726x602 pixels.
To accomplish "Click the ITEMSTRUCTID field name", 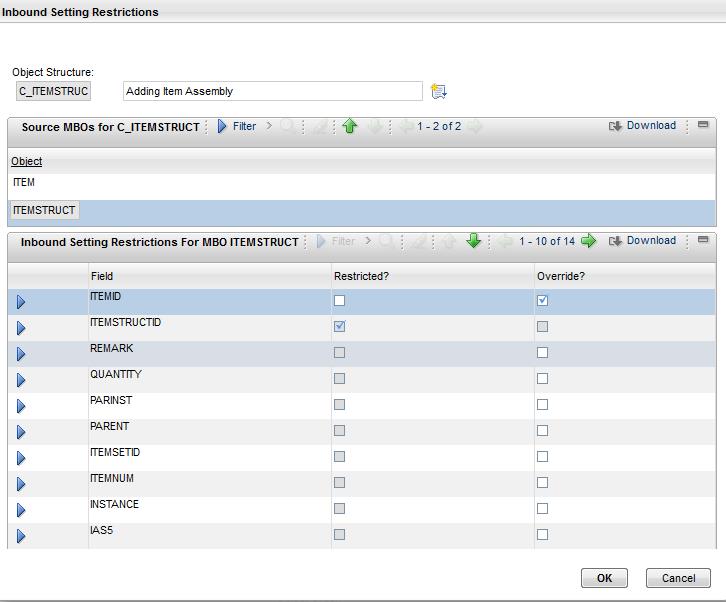I will coord(125,322).
